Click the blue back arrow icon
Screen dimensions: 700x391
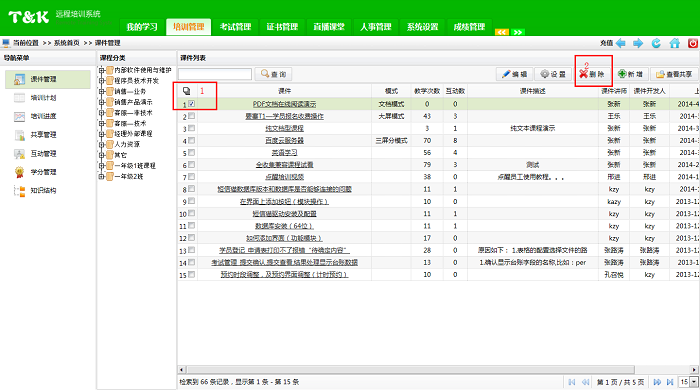coord(621,43)
